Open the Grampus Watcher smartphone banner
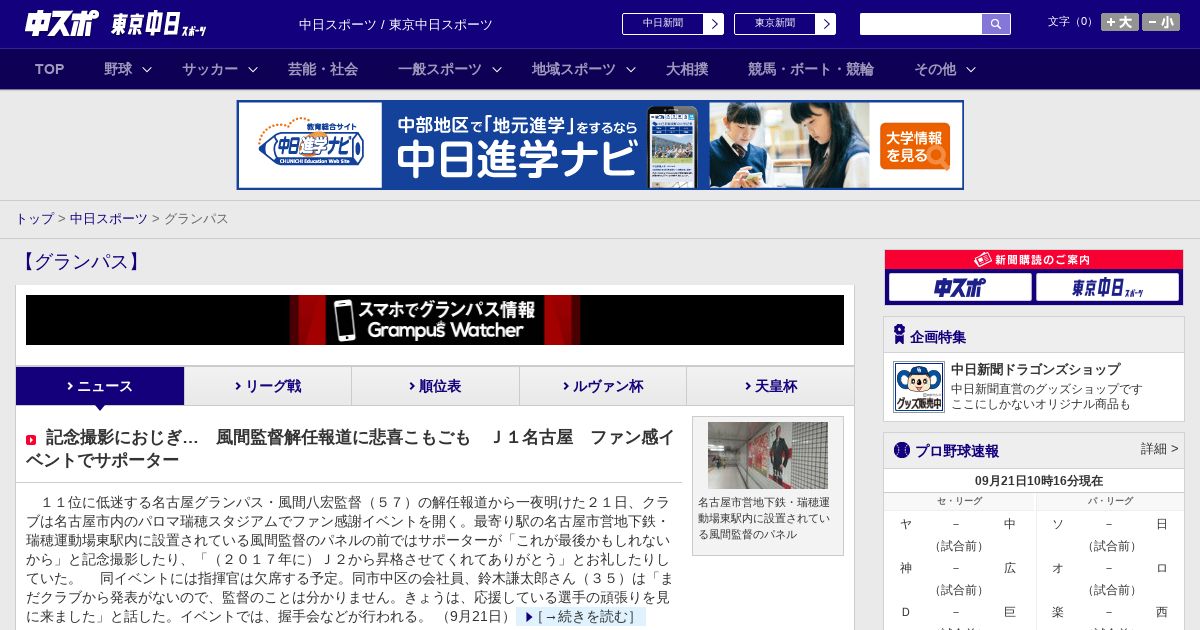 tap(435, 320)
